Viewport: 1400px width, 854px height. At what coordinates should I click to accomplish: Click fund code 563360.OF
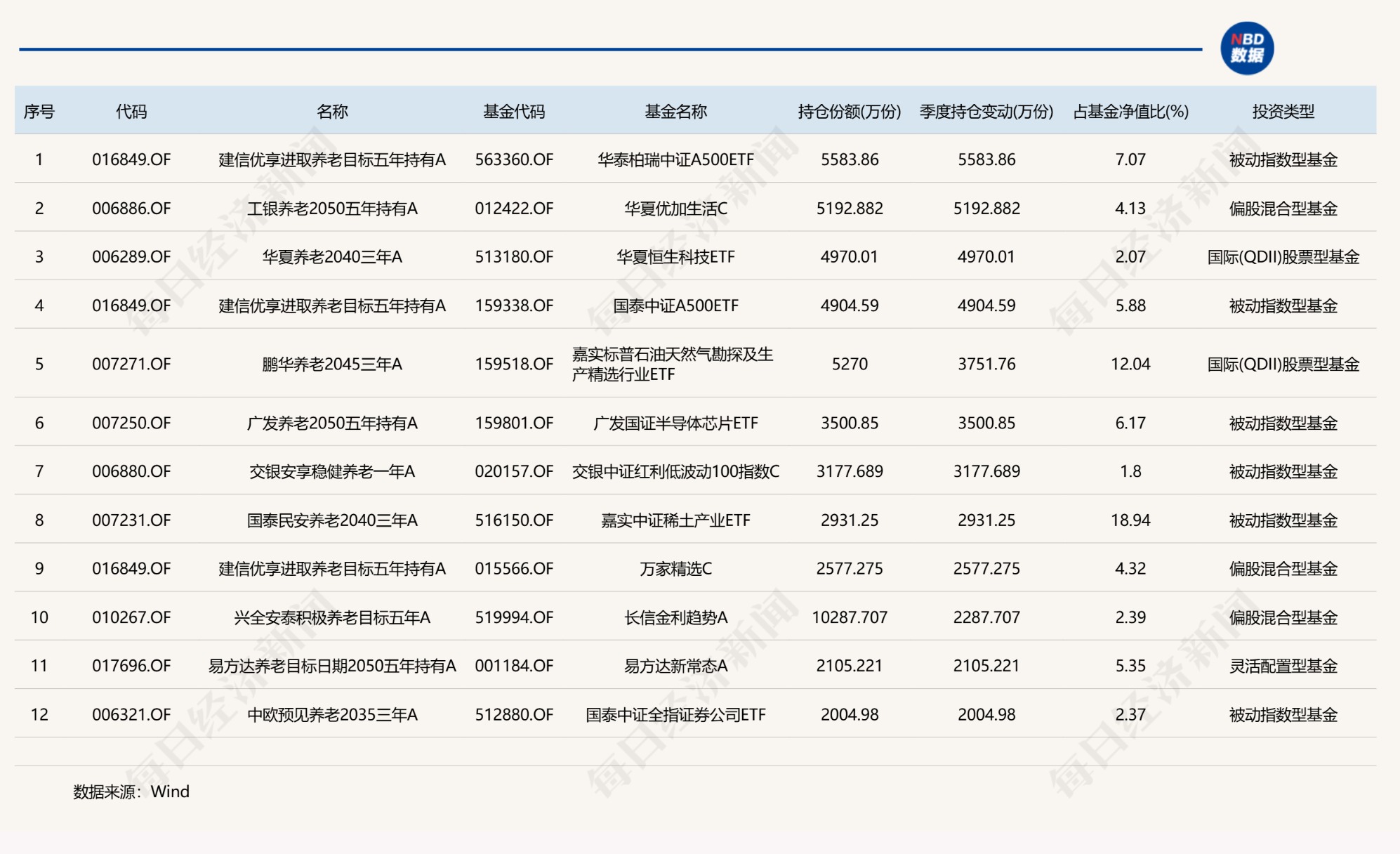click(514, 160)
